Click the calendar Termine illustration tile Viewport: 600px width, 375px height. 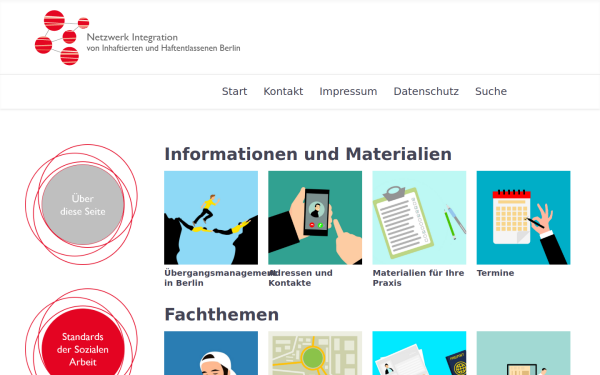coord(523,218)
